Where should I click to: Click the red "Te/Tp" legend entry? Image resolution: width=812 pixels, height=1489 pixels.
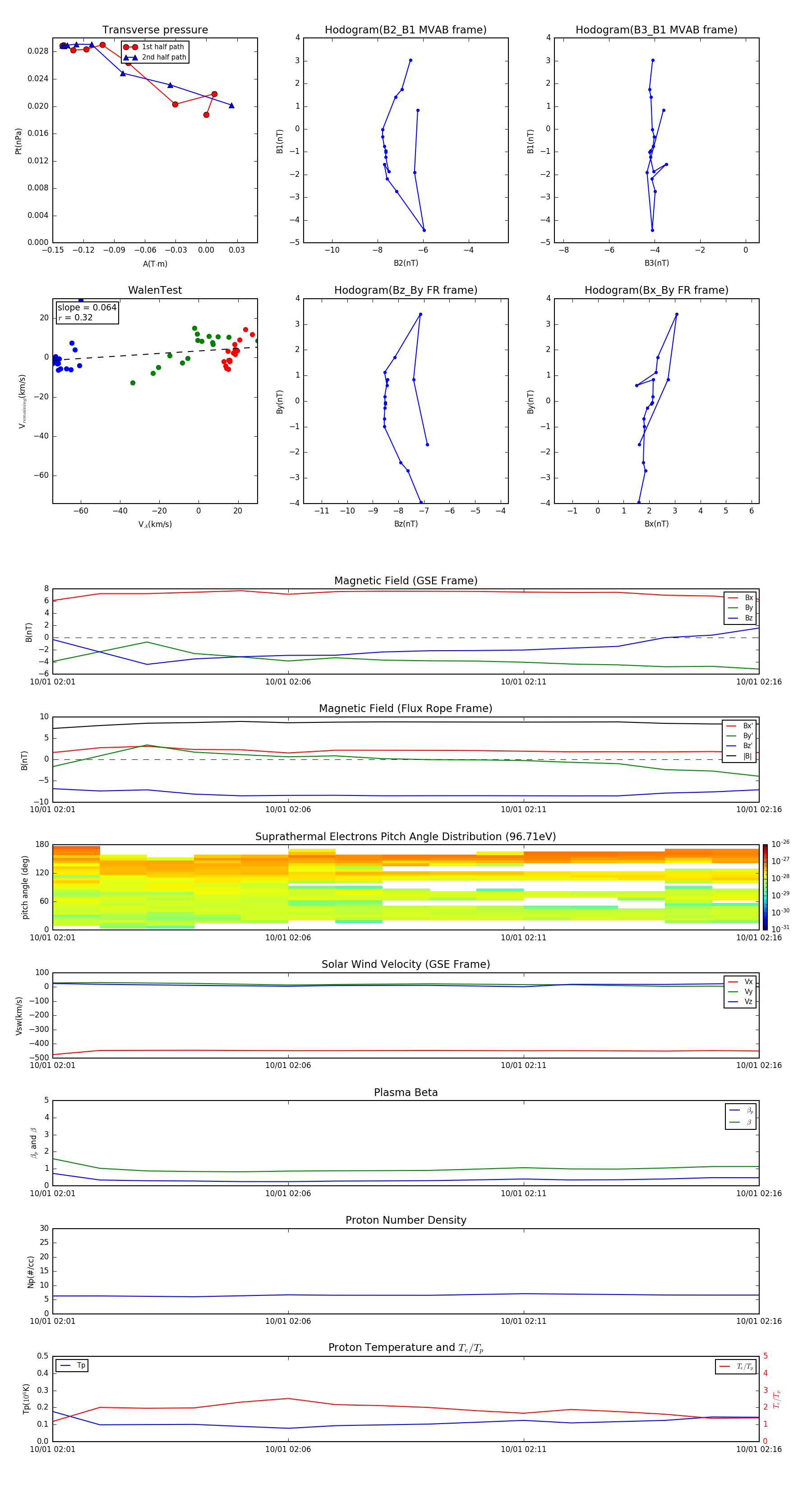coord(736,1366)
